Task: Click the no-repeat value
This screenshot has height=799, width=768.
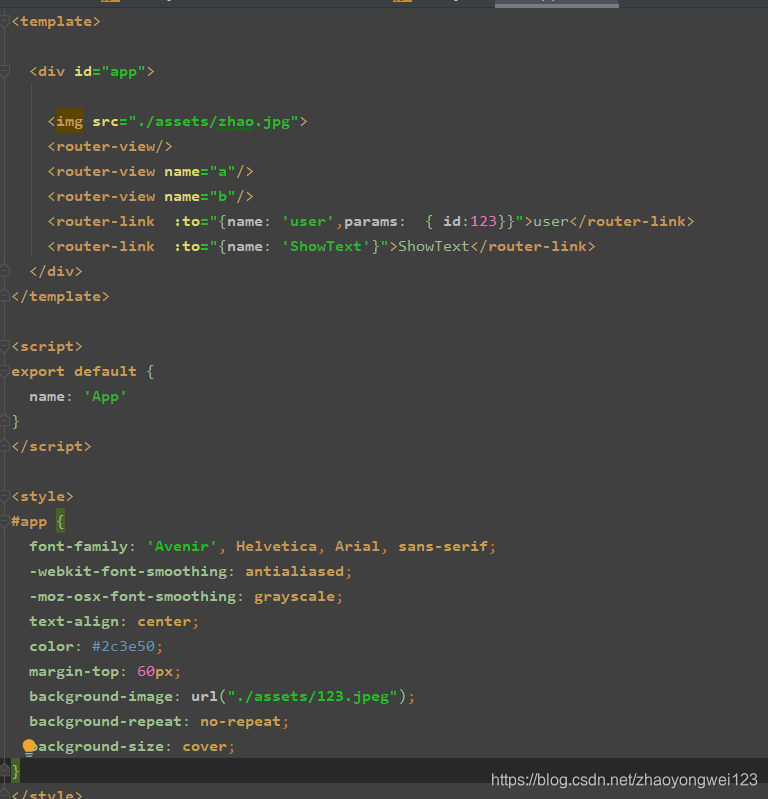Action: pyautogui.click(x=241, y=722)
